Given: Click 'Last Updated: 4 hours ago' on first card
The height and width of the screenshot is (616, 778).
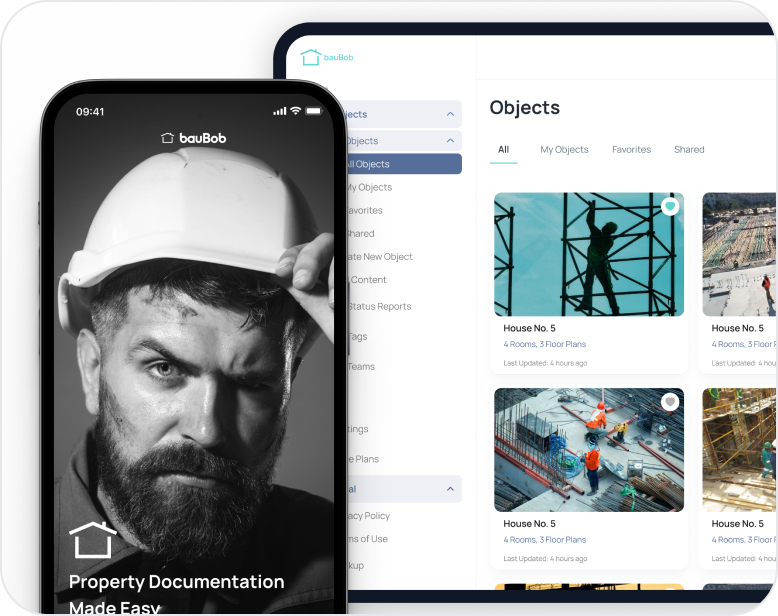Looking at the screenshot, I should pos(545,363).
